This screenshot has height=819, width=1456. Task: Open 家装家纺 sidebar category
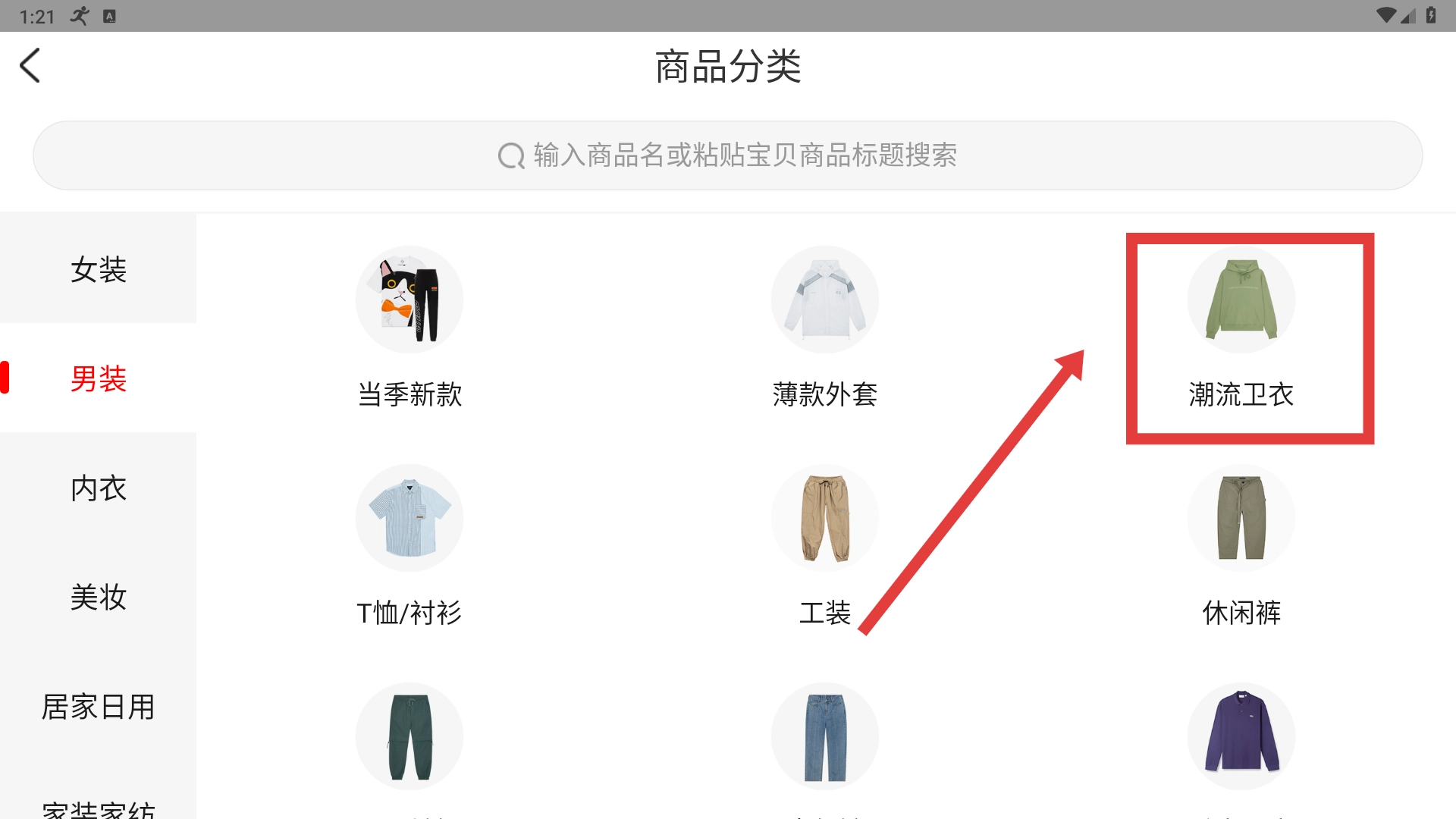click(x=99, y=808)
